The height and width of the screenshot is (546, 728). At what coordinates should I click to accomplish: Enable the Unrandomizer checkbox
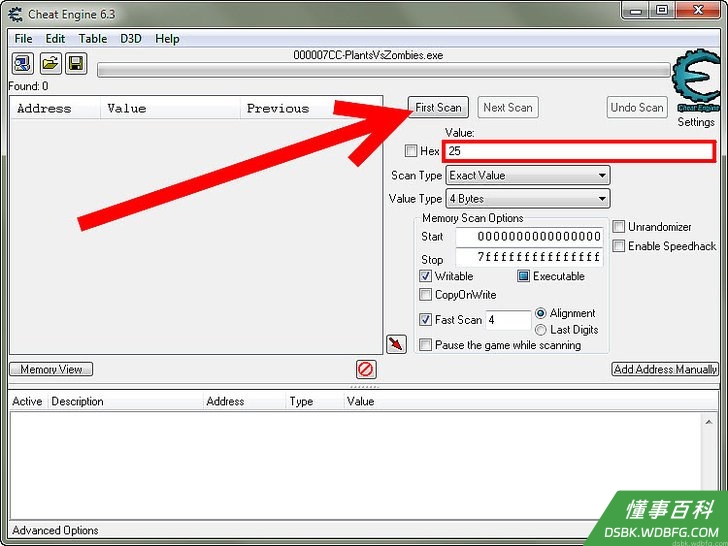click(x=618, y=227)
